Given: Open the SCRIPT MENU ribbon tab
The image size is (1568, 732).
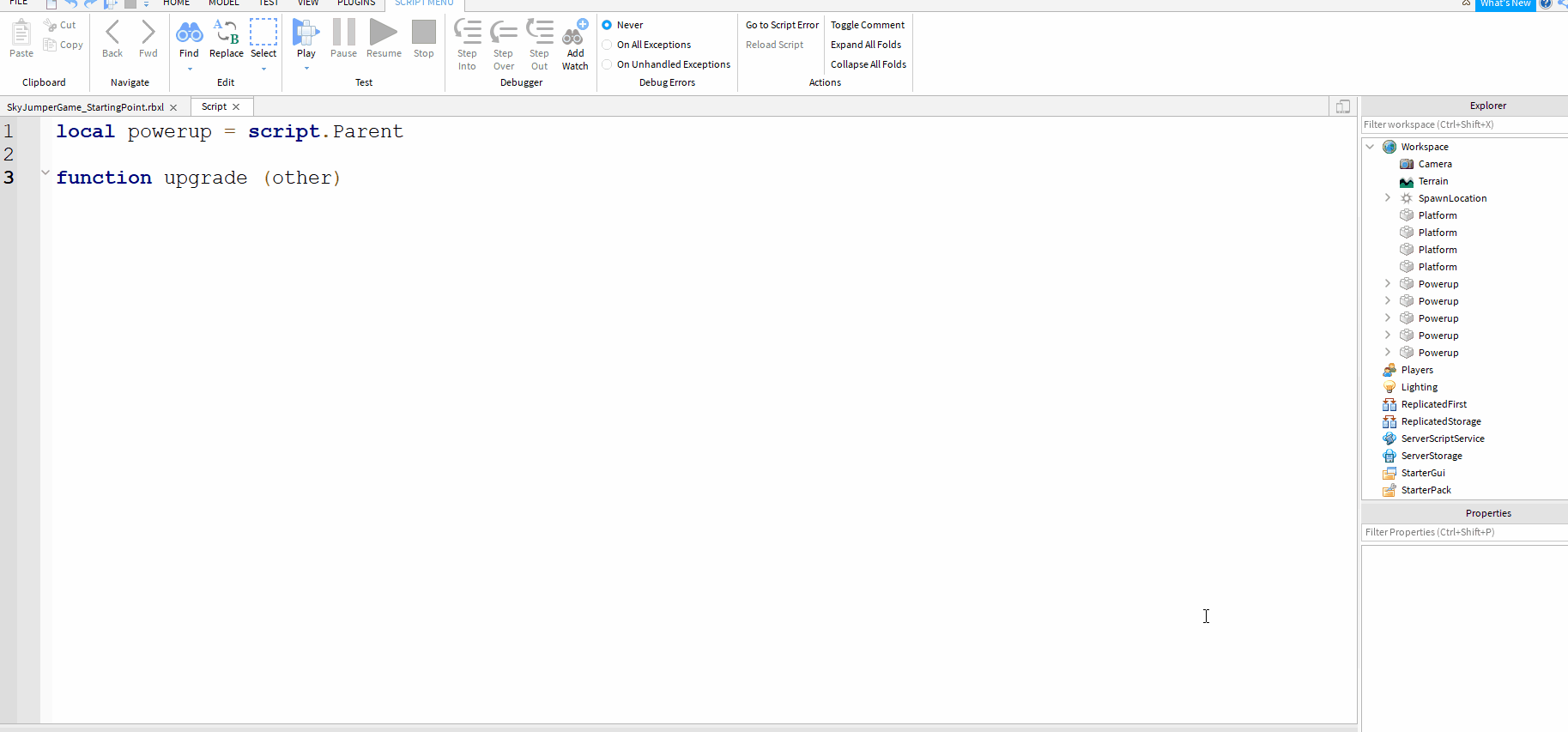Looking at the screenshot, I should (x=424, y=3).
